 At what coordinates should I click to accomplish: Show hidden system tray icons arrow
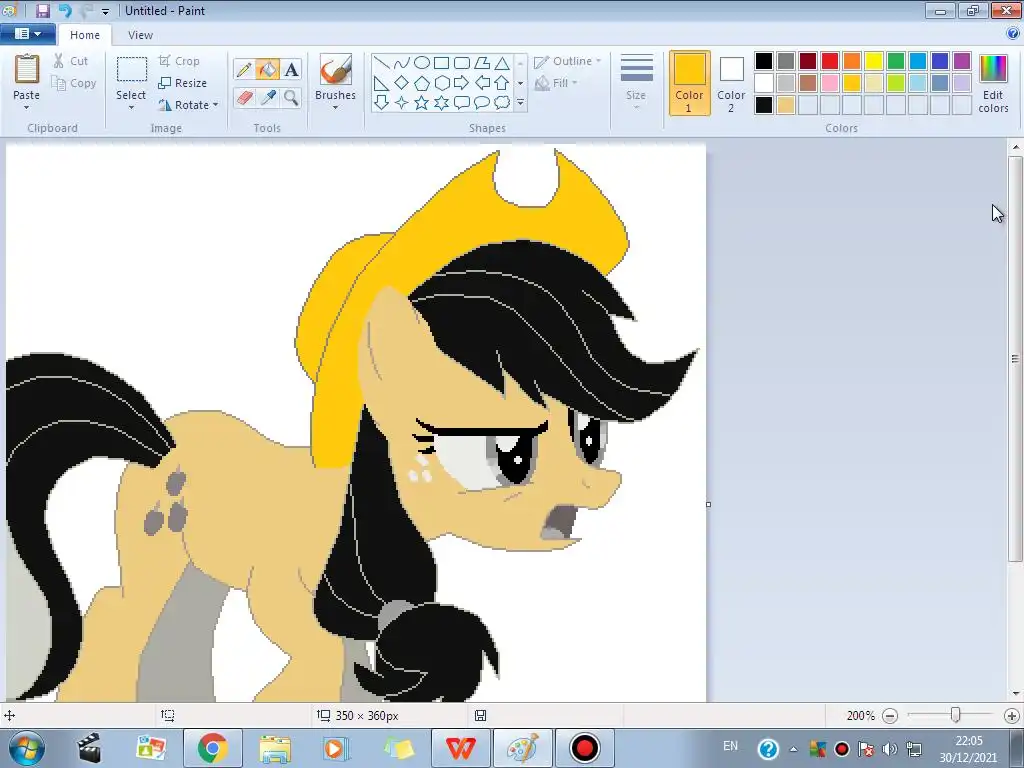point(793,749)
